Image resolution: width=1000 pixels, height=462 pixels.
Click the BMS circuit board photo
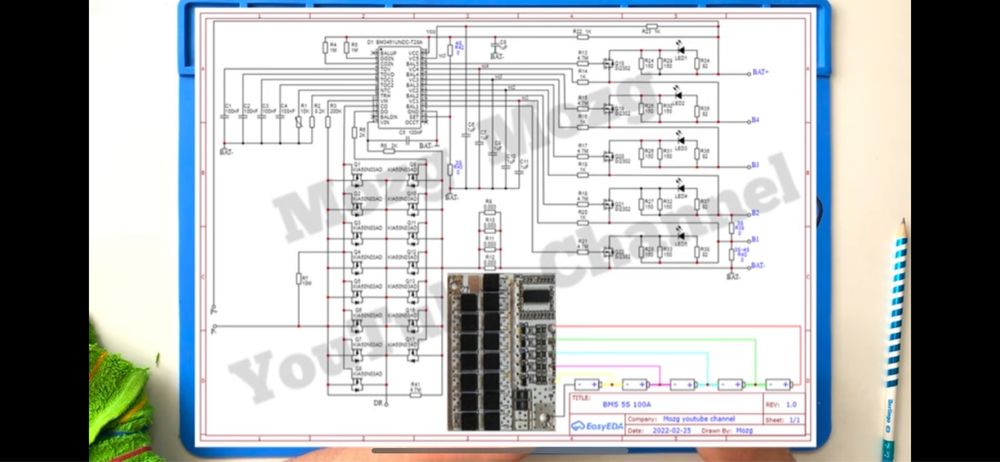501,352
